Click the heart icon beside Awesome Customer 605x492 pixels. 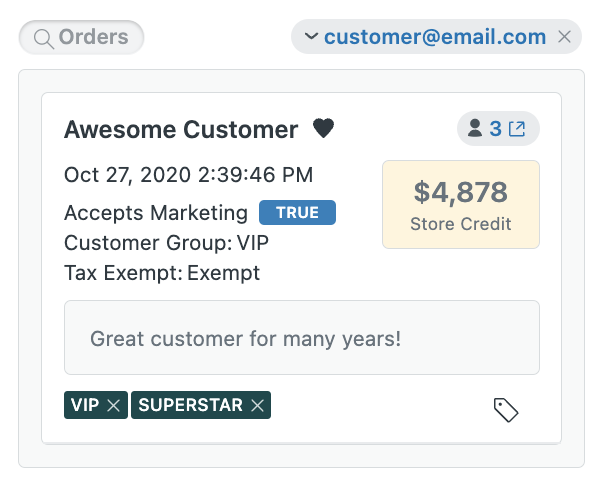click(x=323, y=128)
